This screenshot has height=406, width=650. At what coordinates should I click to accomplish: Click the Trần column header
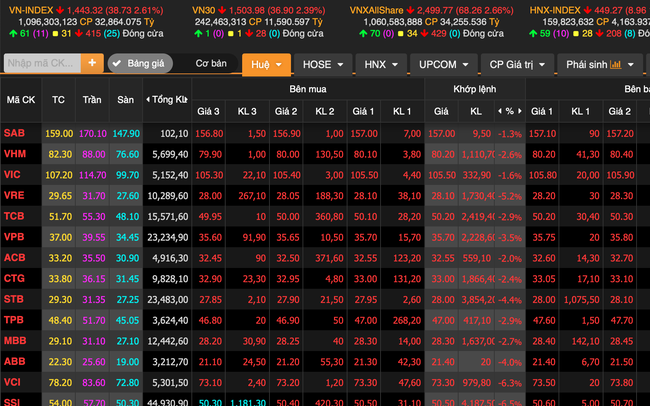point(92,100)
